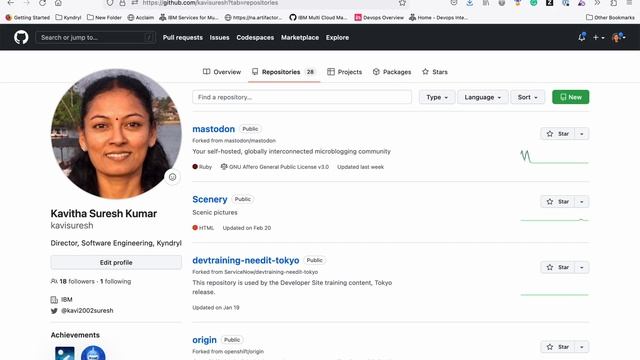640x360 pixels.
Task: Open the Sort dropdown
Action: coord(527,97)
